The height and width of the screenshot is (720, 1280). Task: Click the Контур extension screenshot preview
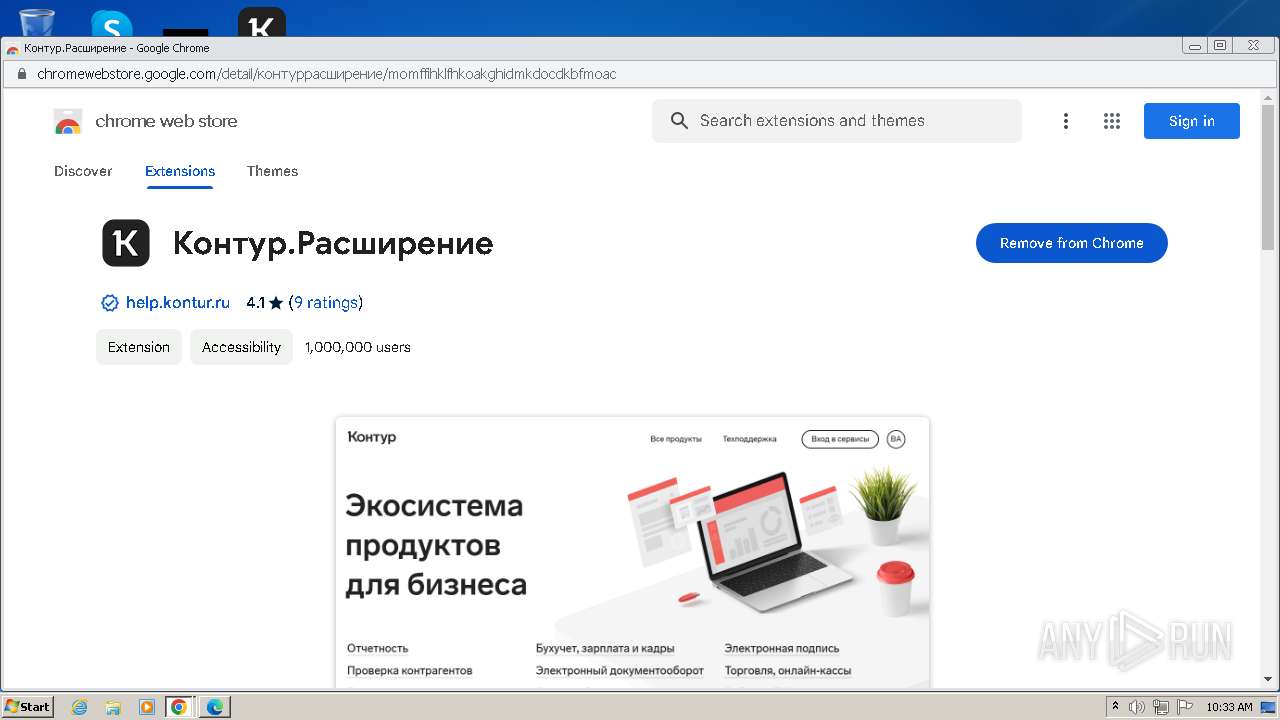click(x=632, y=552)
